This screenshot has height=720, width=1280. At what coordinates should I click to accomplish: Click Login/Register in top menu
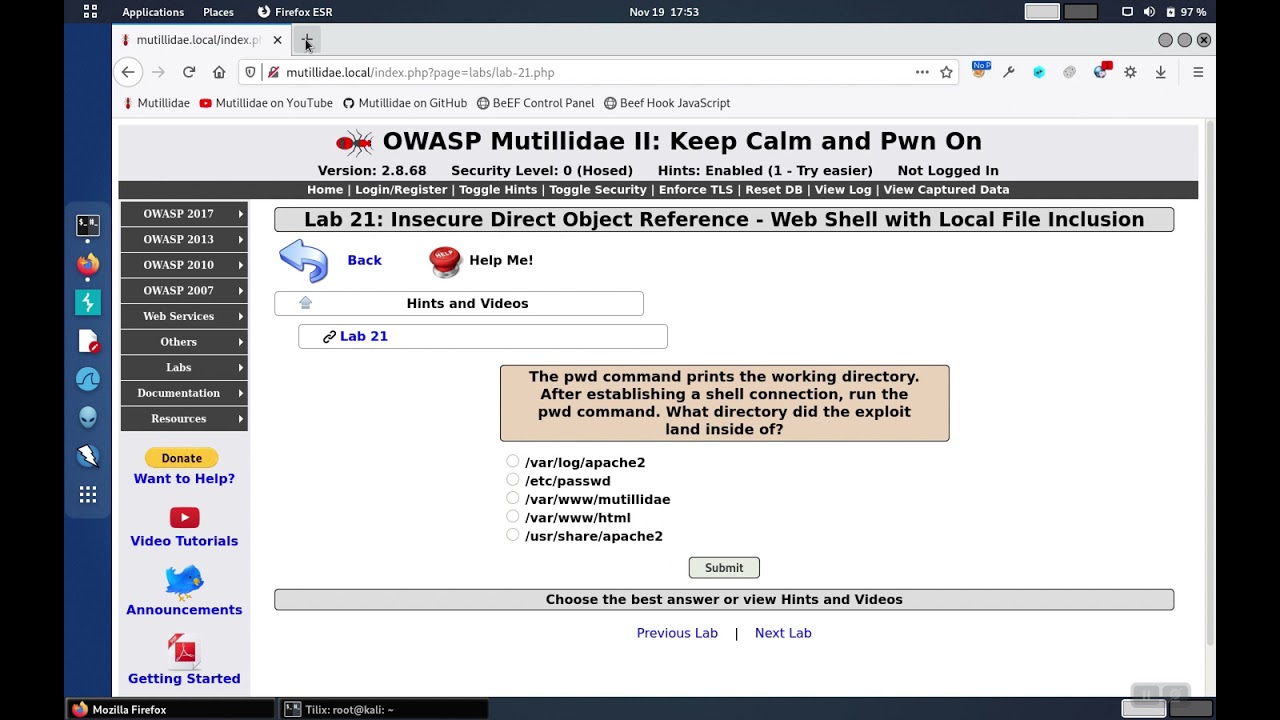pos(401,189)
